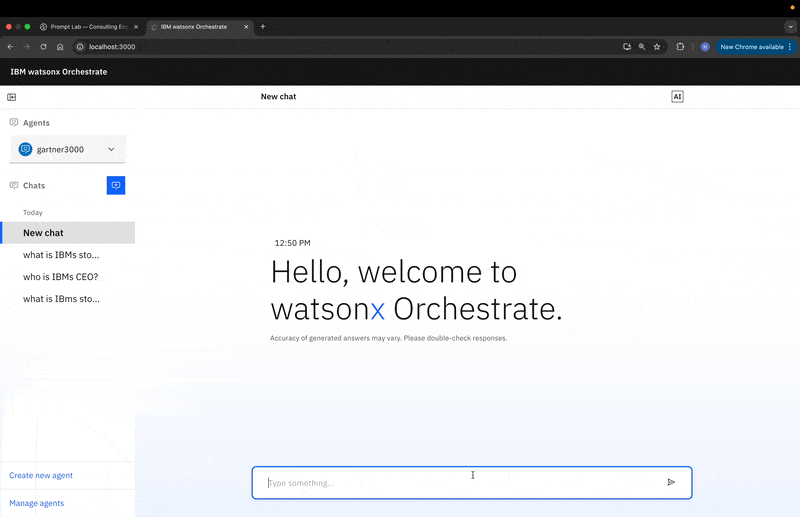The height and width of the screenshot is (517, 800).
Task: Close the IBM watsonx Orchestrate tab
Action: tap(246, 27)
